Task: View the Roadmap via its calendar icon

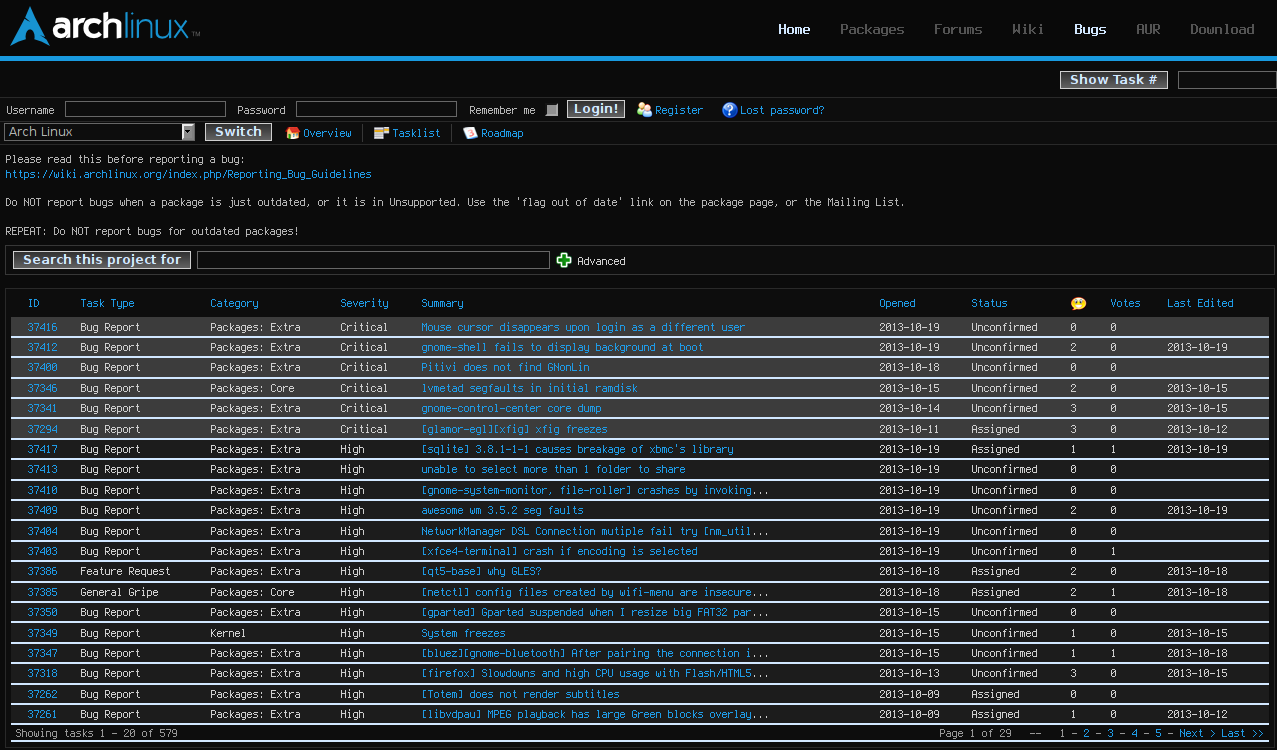Action: click(469, 133)
